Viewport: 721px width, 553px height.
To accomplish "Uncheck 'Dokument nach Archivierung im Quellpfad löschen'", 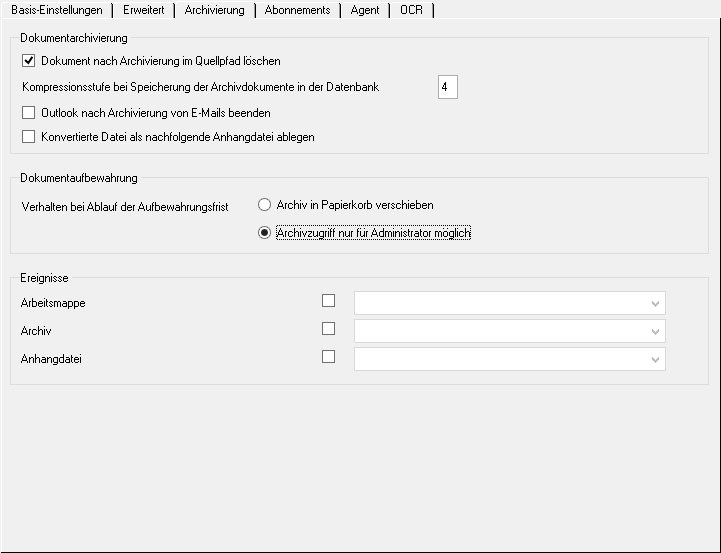I will click(28, 62).
